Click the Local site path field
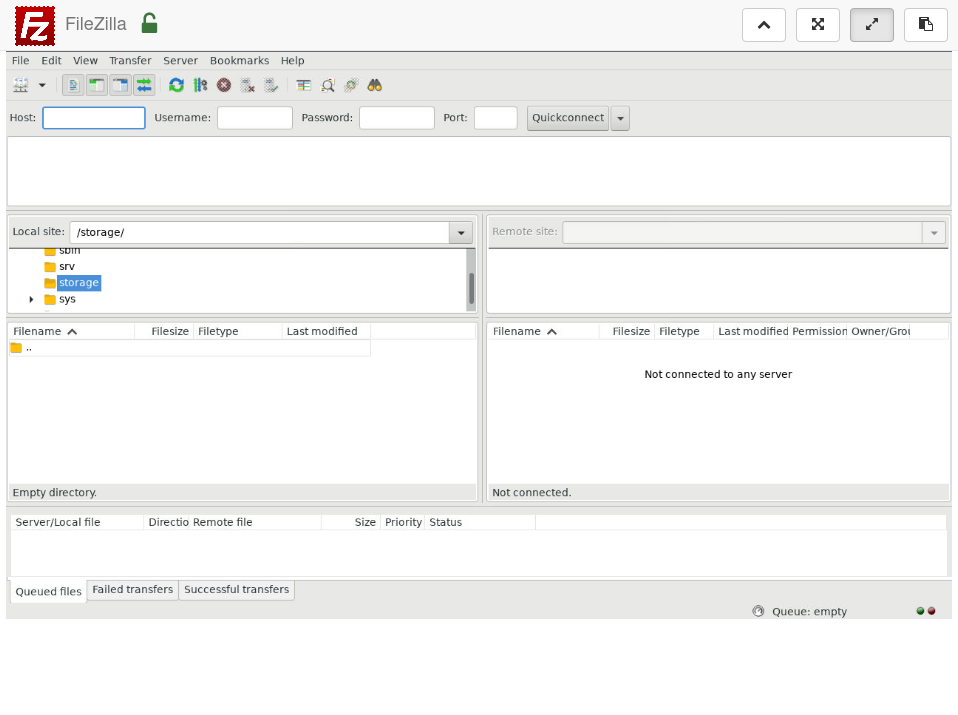Viewport: 958px width, 715px height. tap(260, 232)
